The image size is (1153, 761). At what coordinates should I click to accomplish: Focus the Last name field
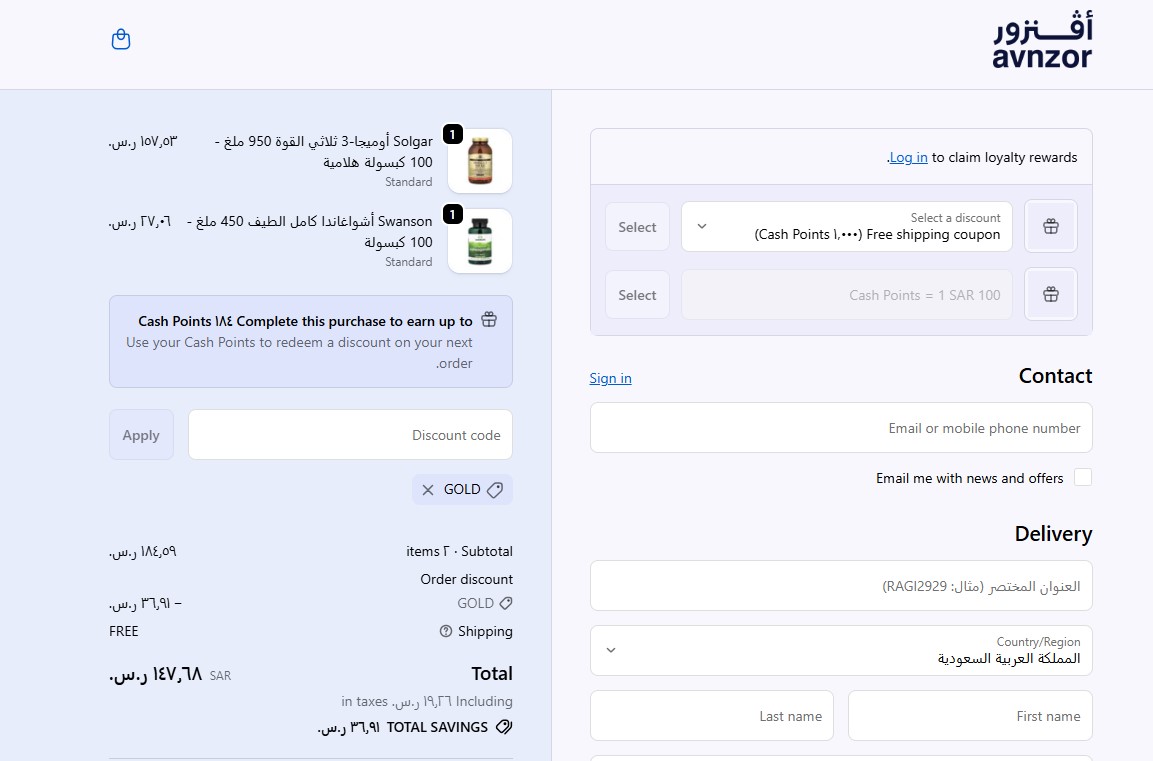[x=712, y=715]
